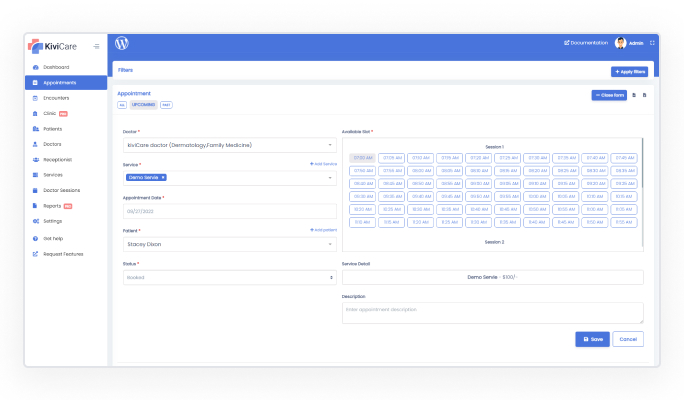
Task: Choose the 11:55 AM slot
Action: point(624,222)
